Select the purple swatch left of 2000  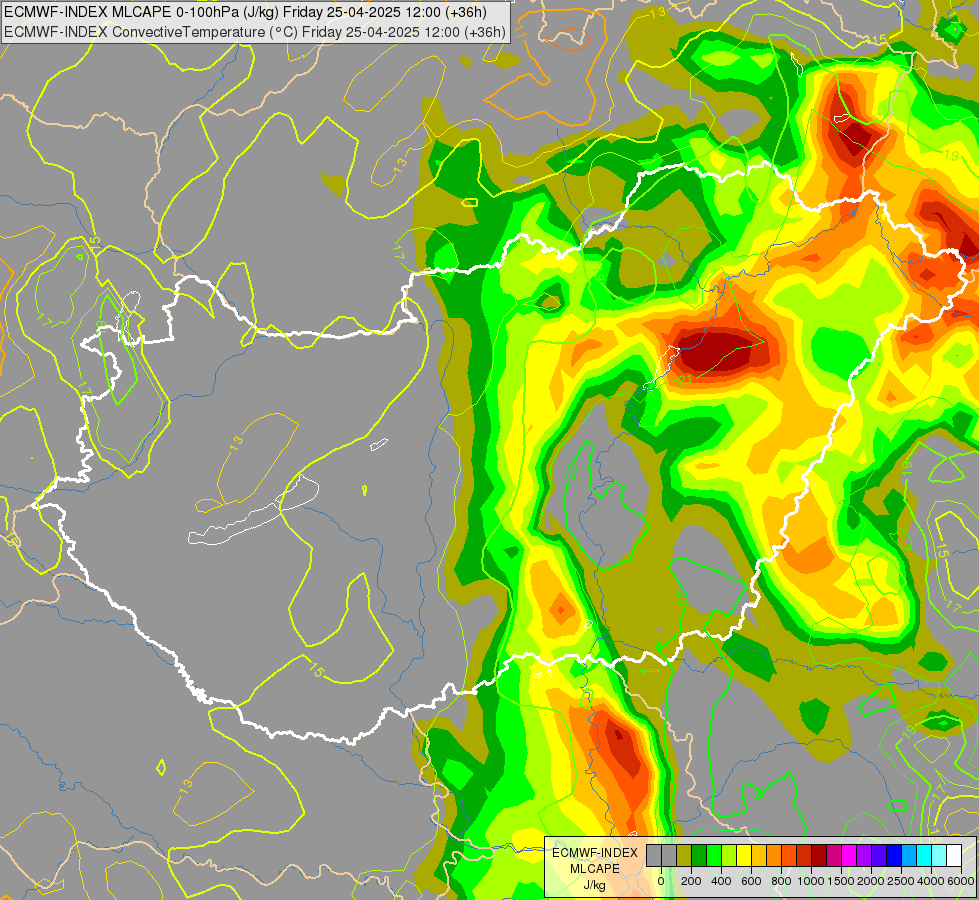[863, 856]
